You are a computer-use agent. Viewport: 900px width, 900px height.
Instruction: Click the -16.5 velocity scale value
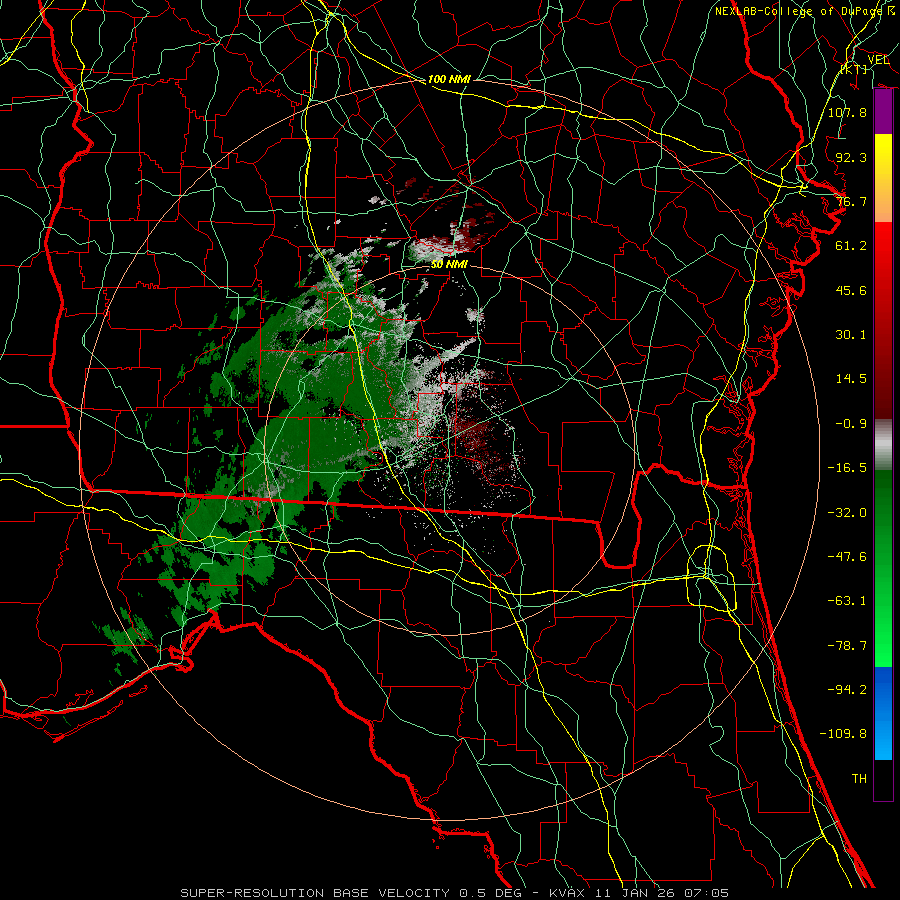tap(847, 468)
